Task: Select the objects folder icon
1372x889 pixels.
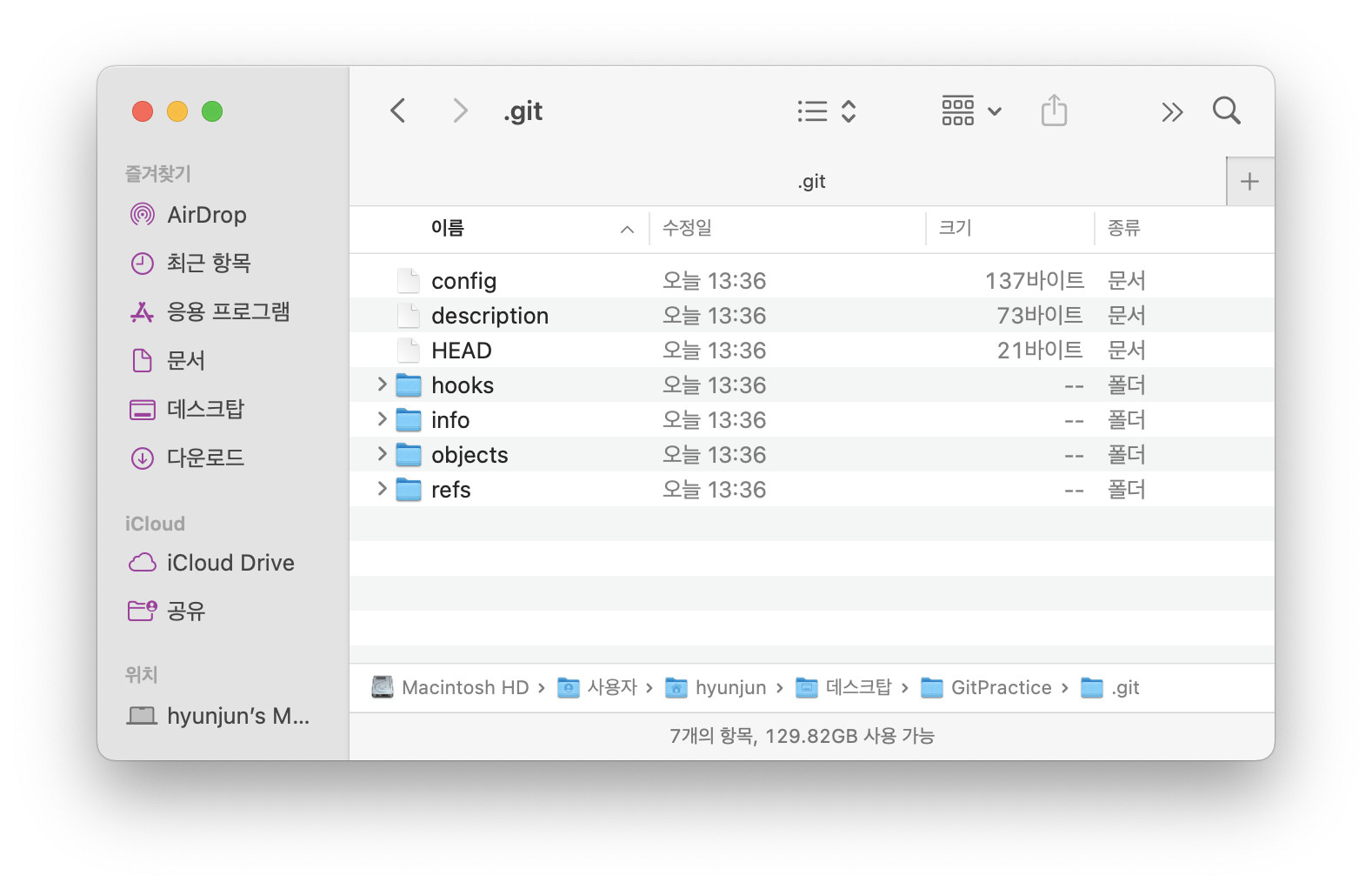Action: pos(409,454)
